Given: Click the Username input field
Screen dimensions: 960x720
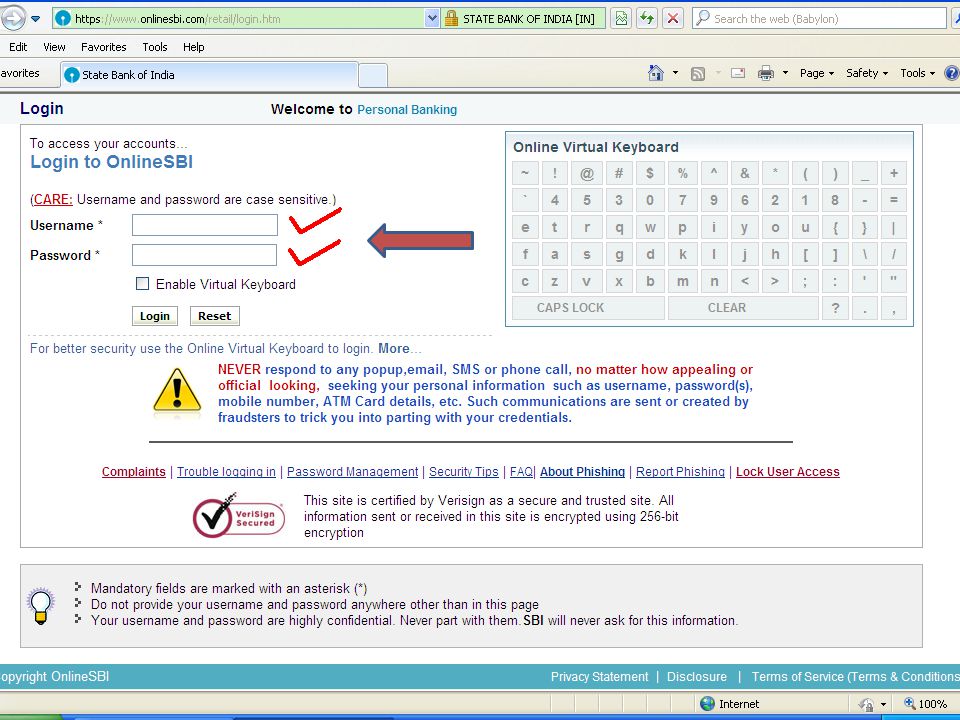Looking at the screenshot, I should 204,225.
